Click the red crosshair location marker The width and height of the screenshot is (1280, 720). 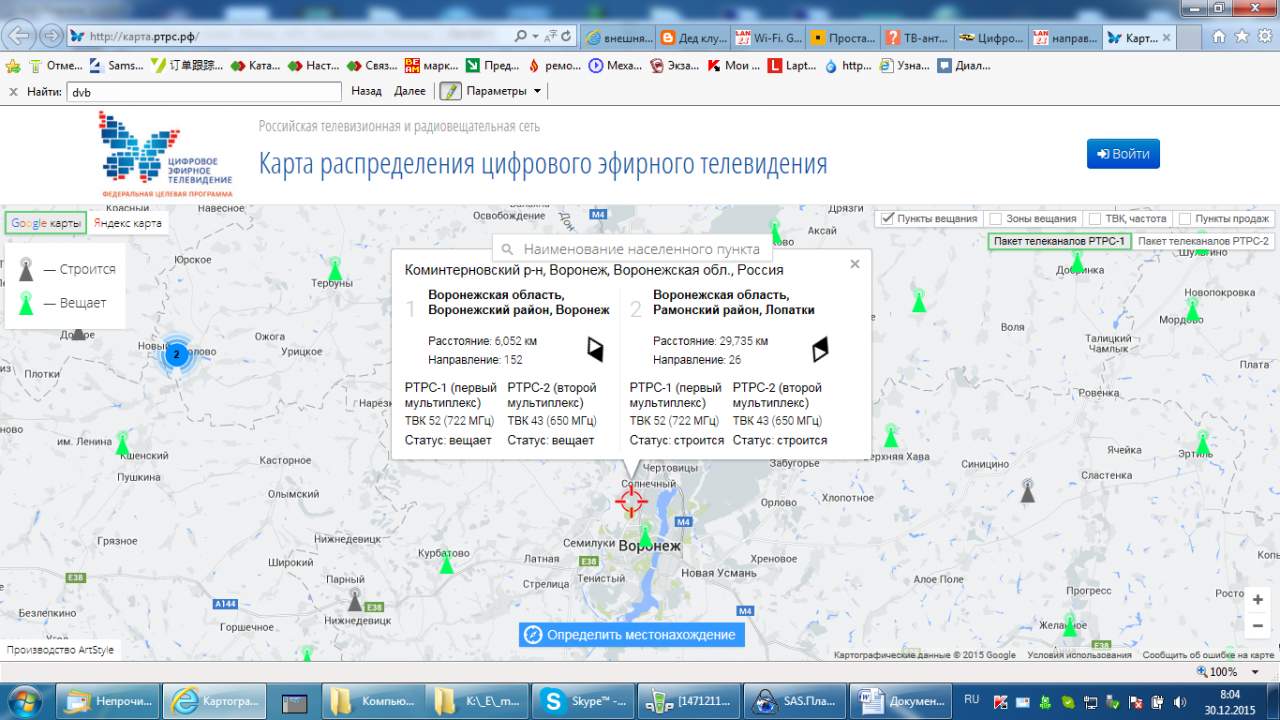click(x=631, y=501)
